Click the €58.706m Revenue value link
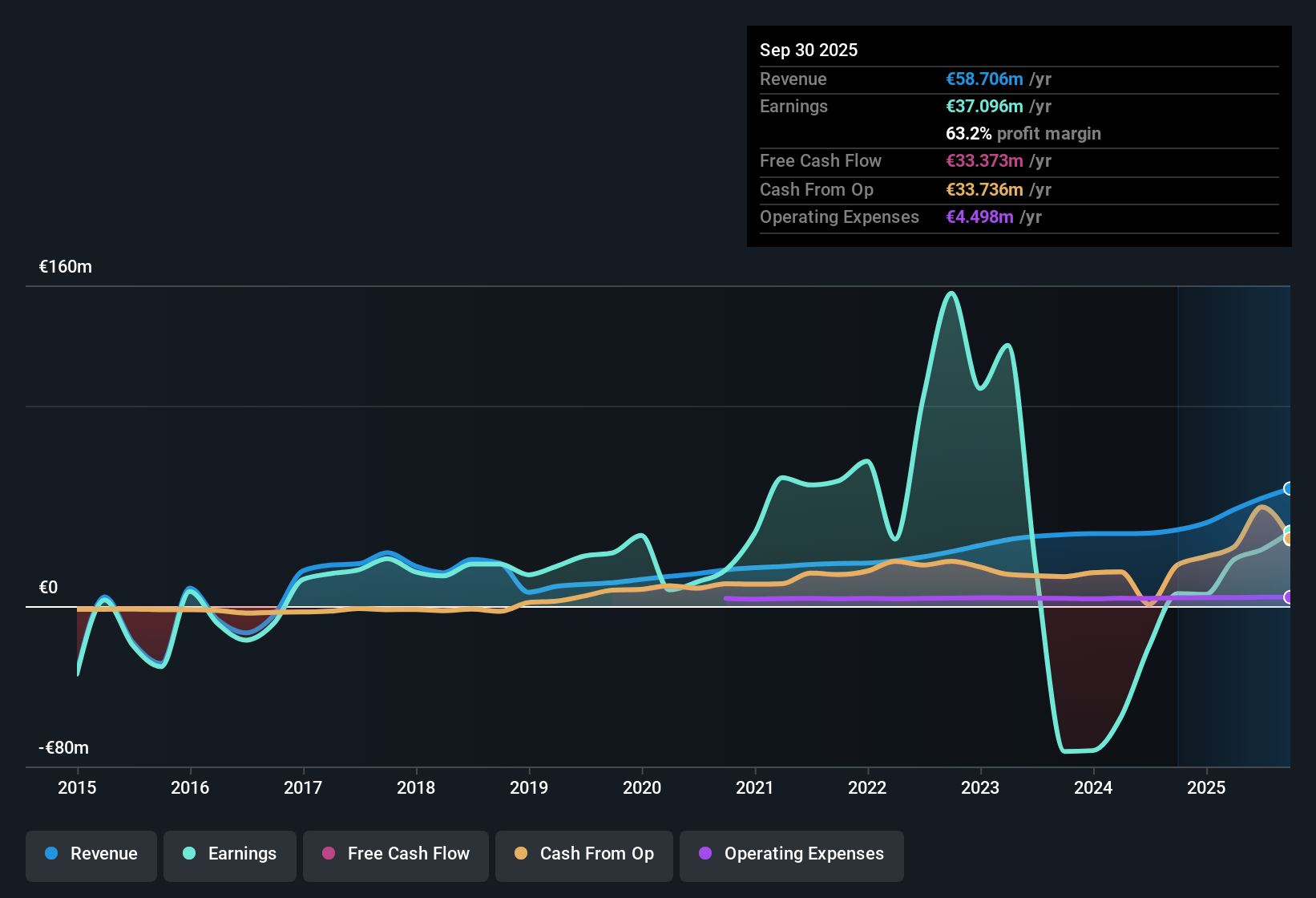This screenshot has width=1316, height=898. 984,79
